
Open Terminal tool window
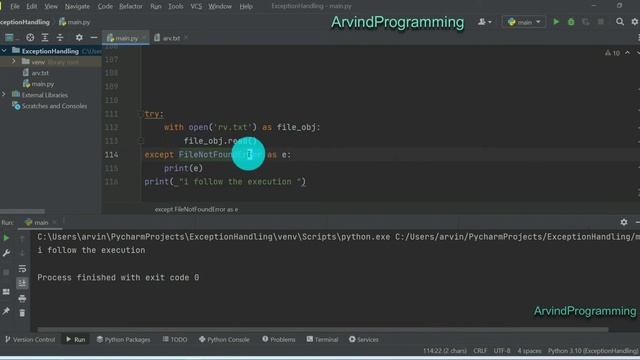pyautogui.click(x=322, y=339)
